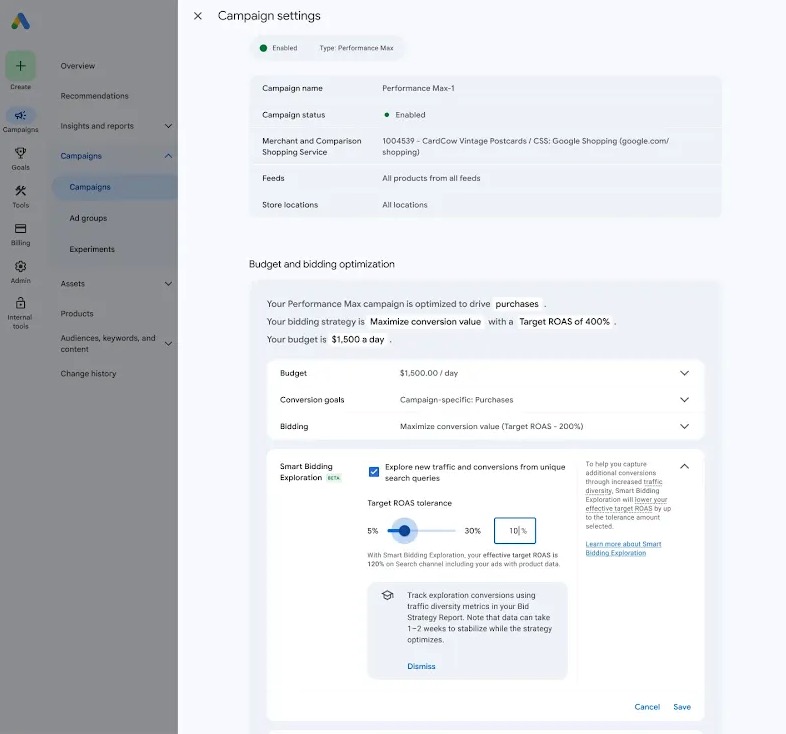The width and height of the screenshot is (786, 734).
Task: Click the Target ROAS tolerance percent field
Action: click(515, 530)
